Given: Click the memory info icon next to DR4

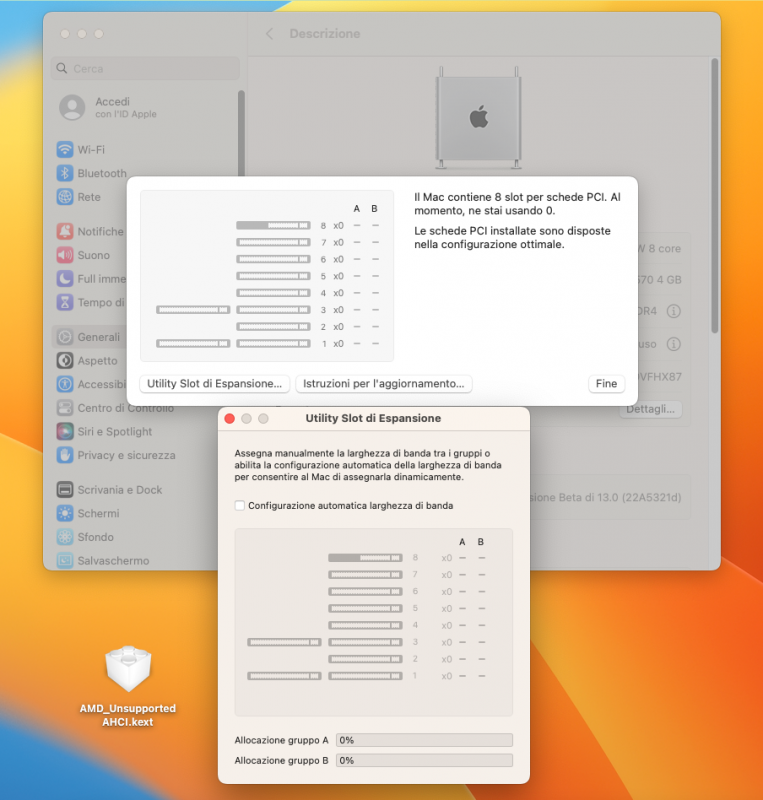Looking at the screenshot, I should coord(674,311).
